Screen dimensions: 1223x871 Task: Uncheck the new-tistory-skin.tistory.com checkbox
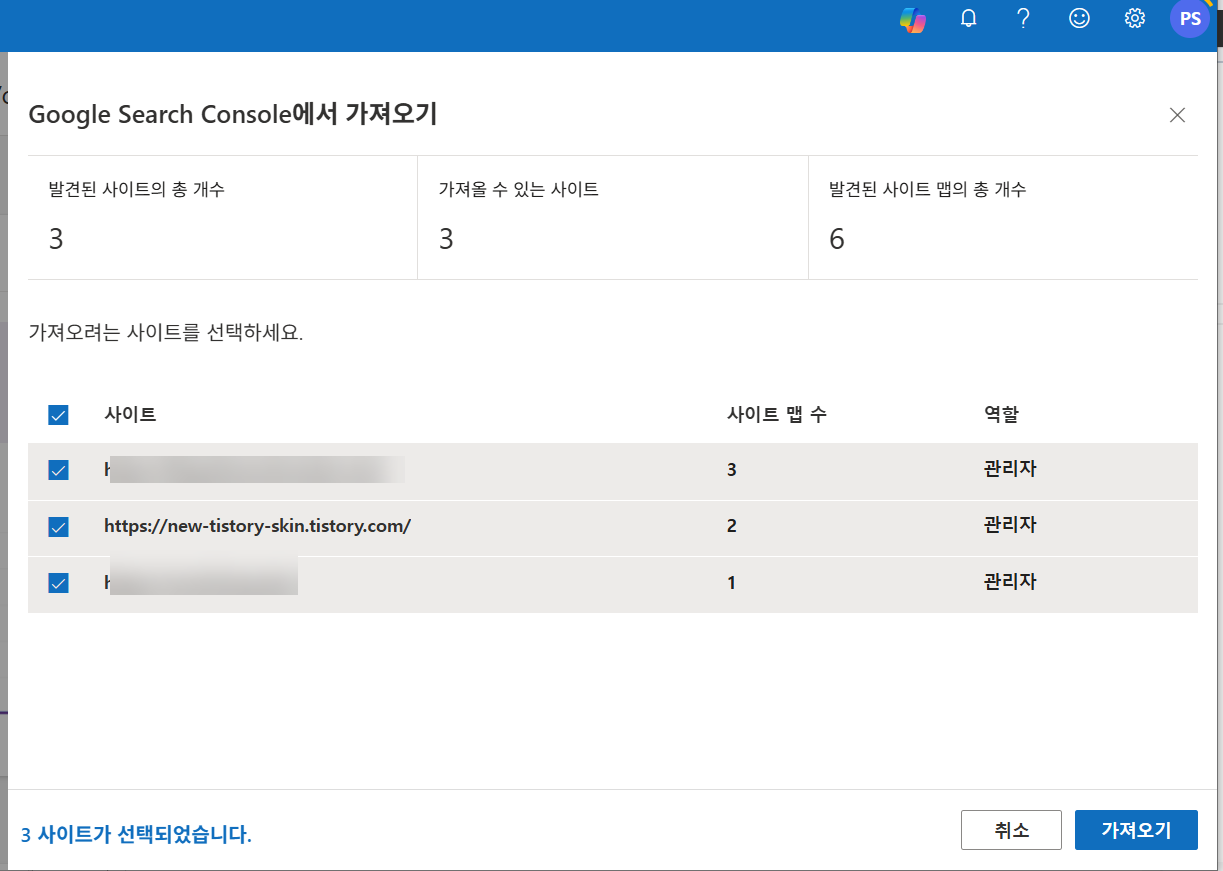click(58, 526)
